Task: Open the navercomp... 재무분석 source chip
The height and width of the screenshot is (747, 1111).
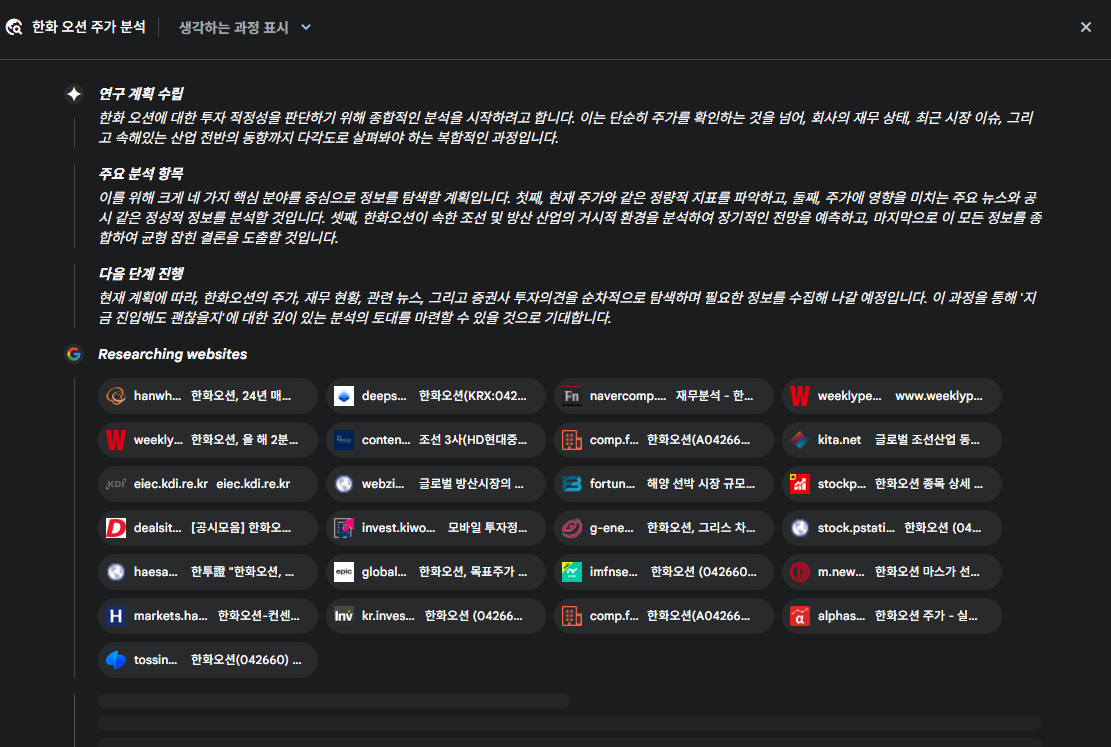Action: coord(664,395)
